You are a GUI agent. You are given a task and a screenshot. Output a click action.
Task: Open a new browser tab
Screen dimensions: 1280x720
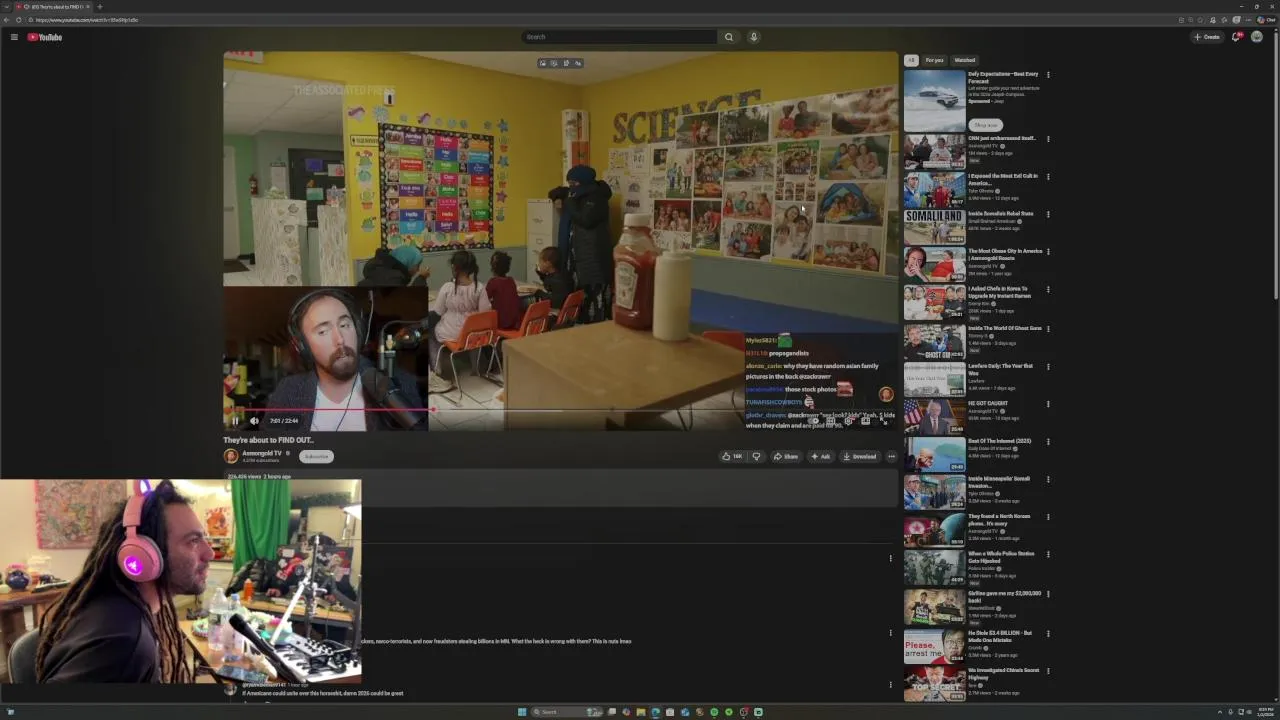tap(99, 7)
